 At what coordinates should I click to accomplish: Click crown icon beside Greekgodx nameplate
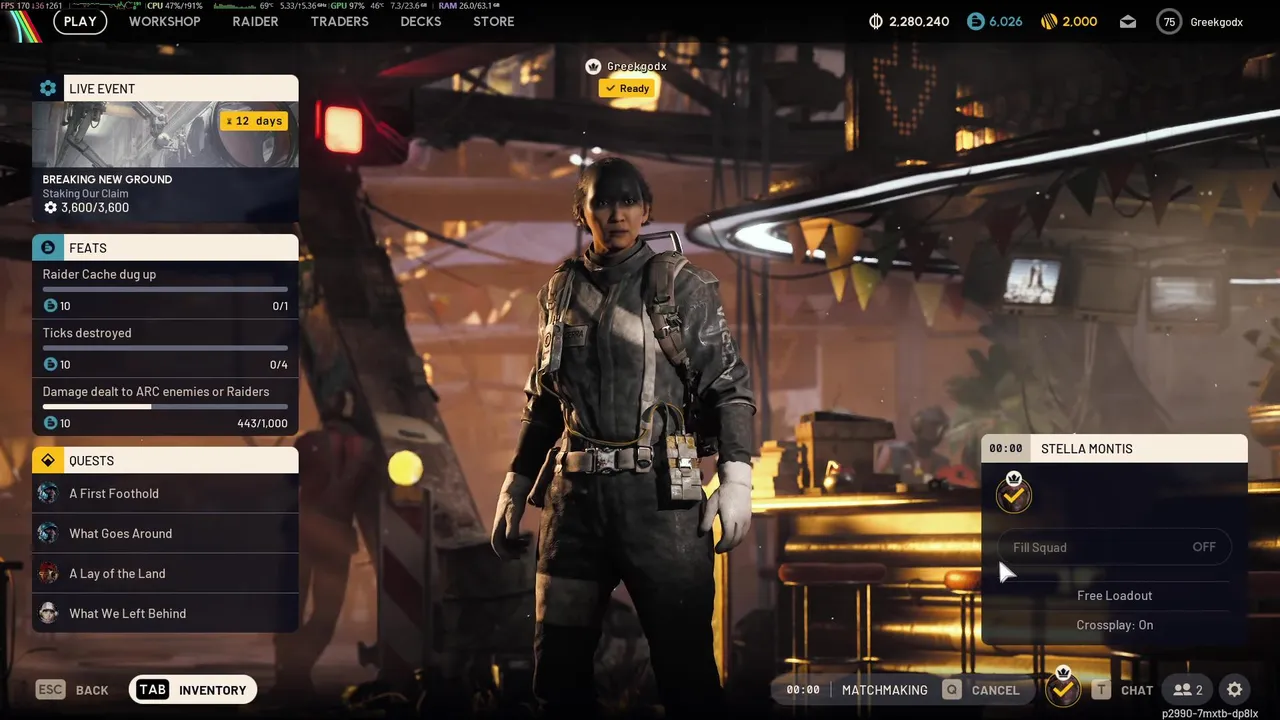pos(593,66)
